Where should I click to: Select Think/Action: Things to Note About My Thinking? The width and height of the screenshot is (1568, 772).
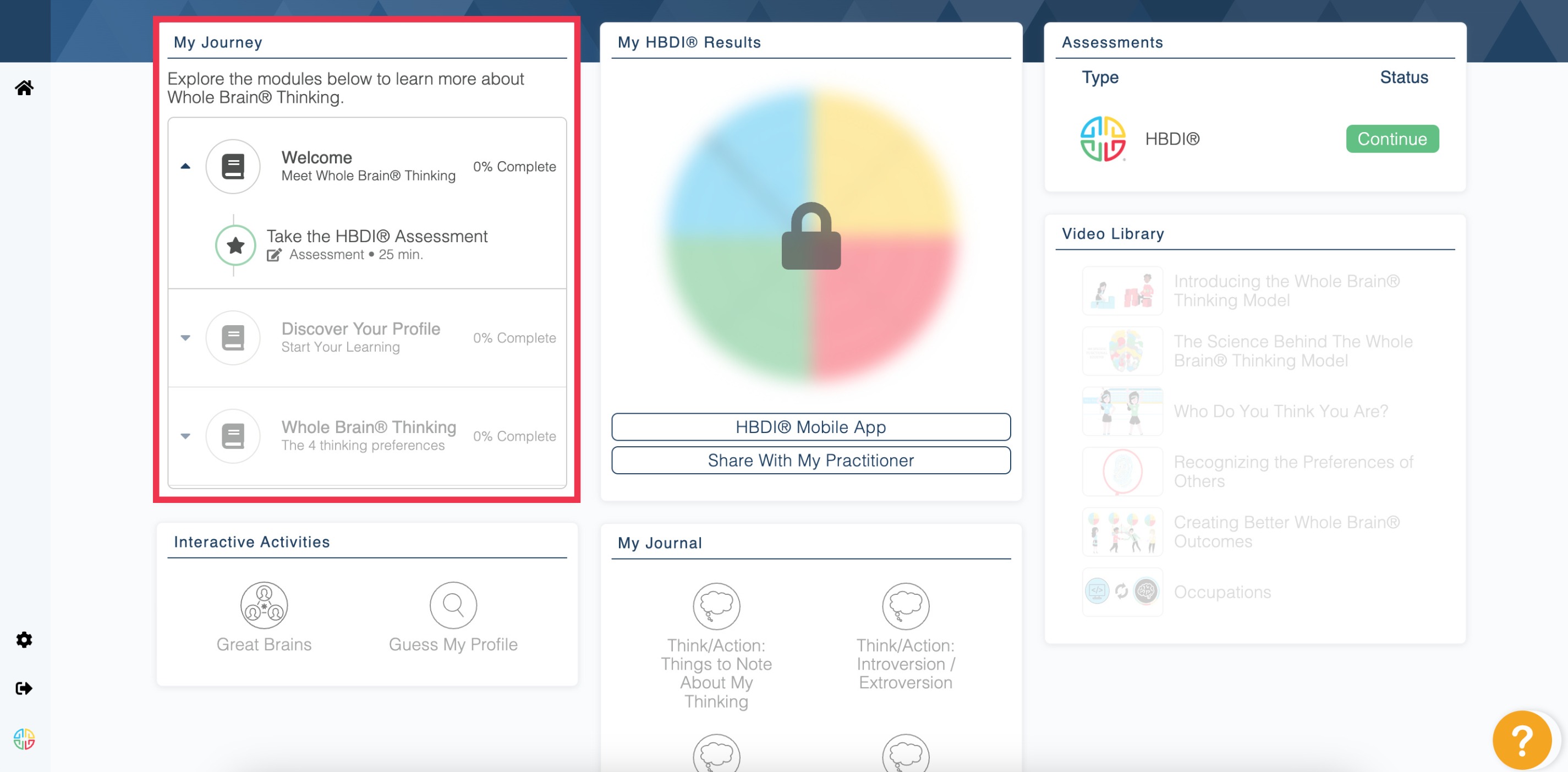pos(716,606)
